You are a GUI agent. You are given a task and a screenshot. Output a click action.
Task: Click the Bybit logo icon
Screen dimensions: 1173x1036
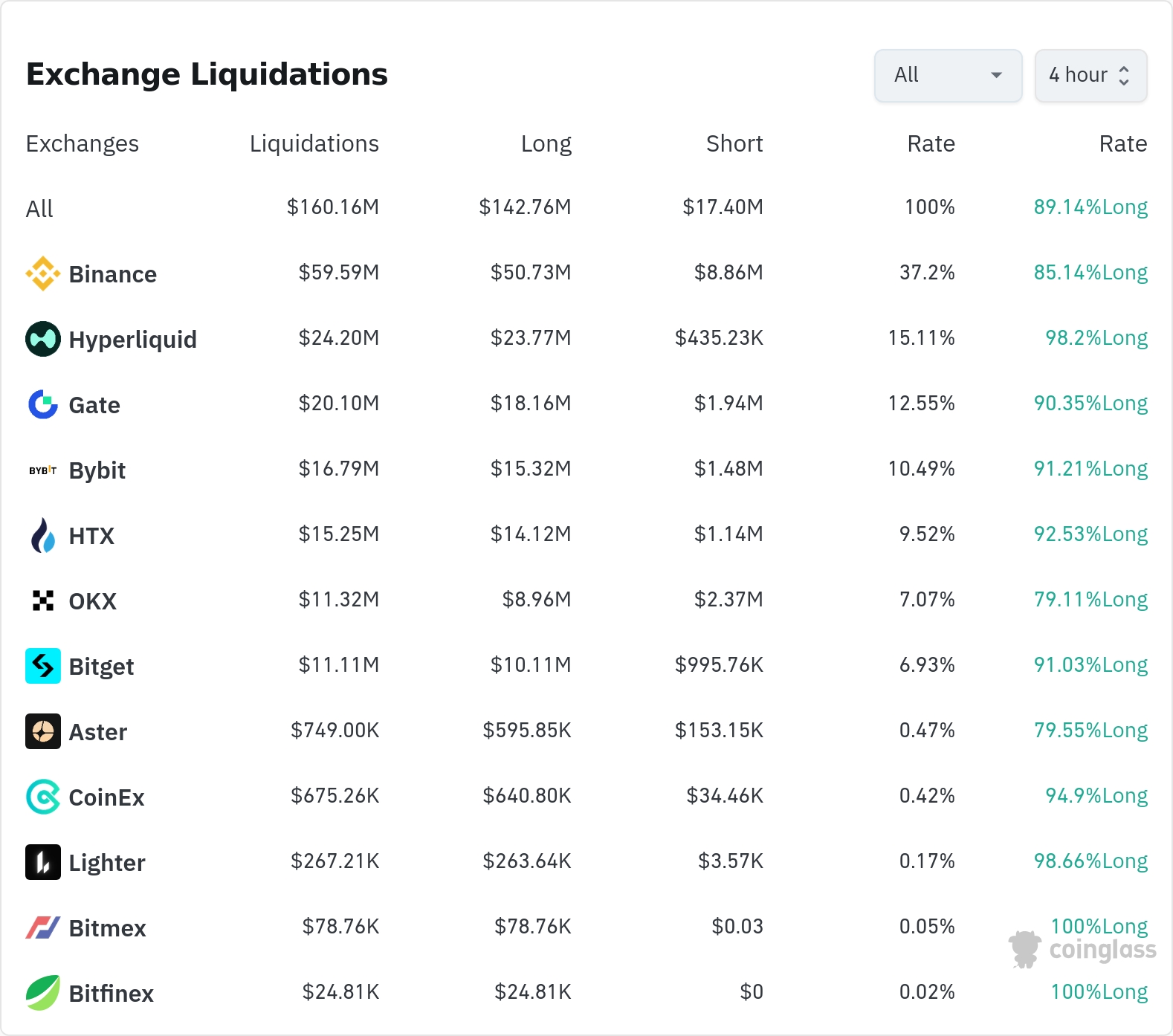point(43,470)
